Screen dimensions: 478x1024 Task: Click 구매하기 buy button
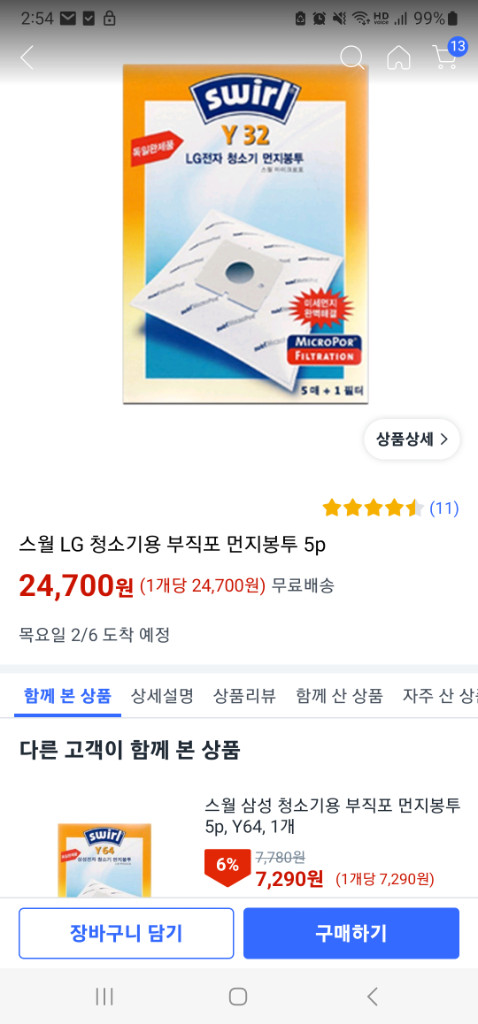[351, 933]
